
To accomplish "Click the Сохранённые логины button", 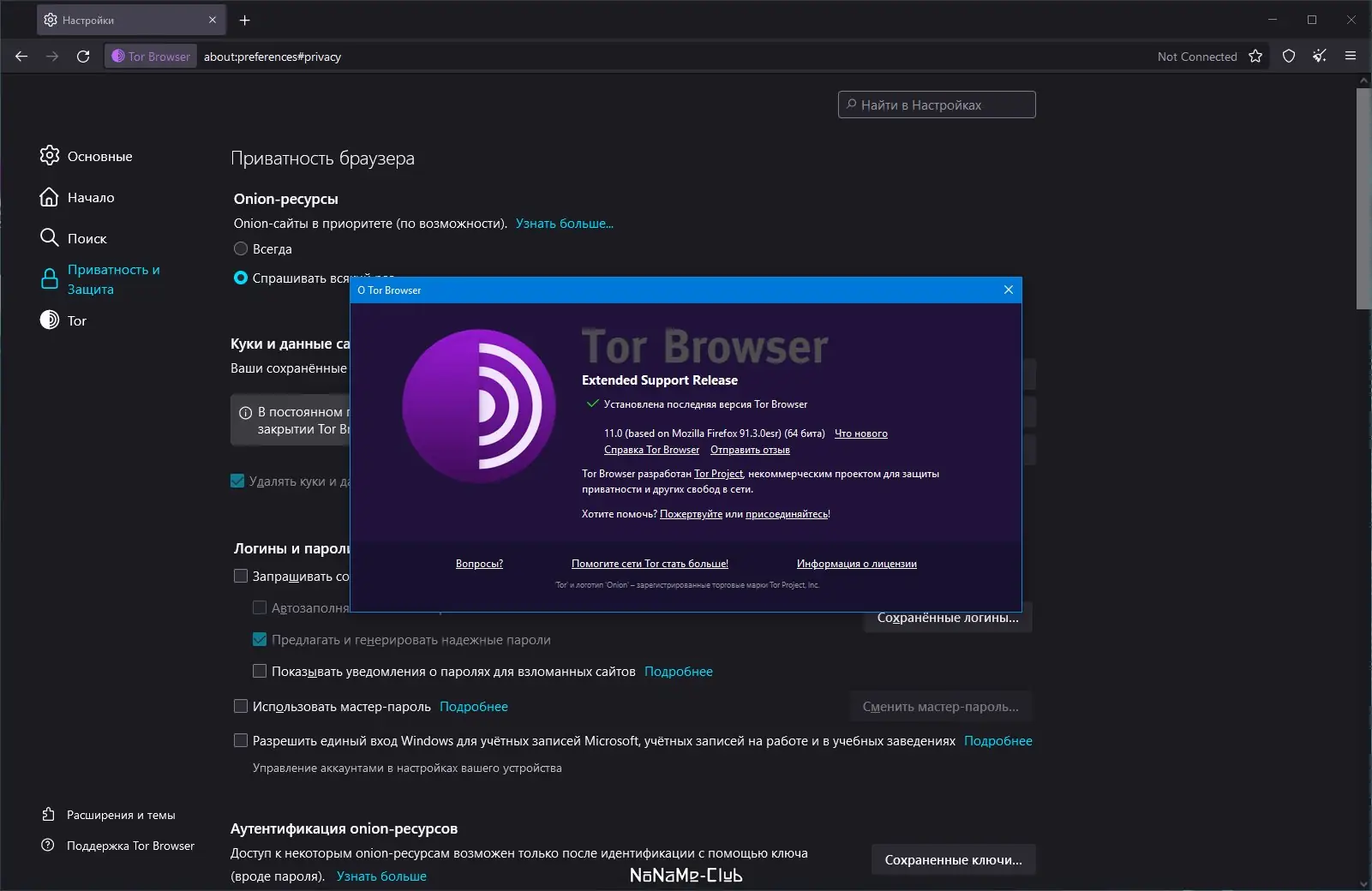I will (x=948, y=618).
